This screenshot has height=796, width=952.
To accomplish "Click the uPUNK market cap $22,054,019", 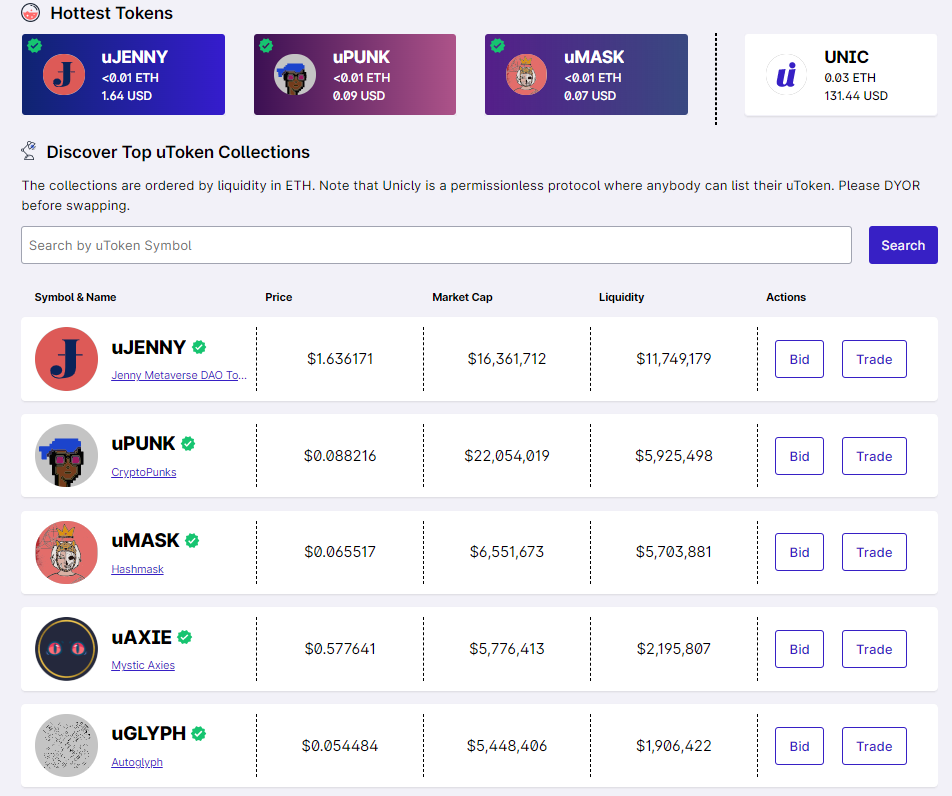I will pos(507,455).
